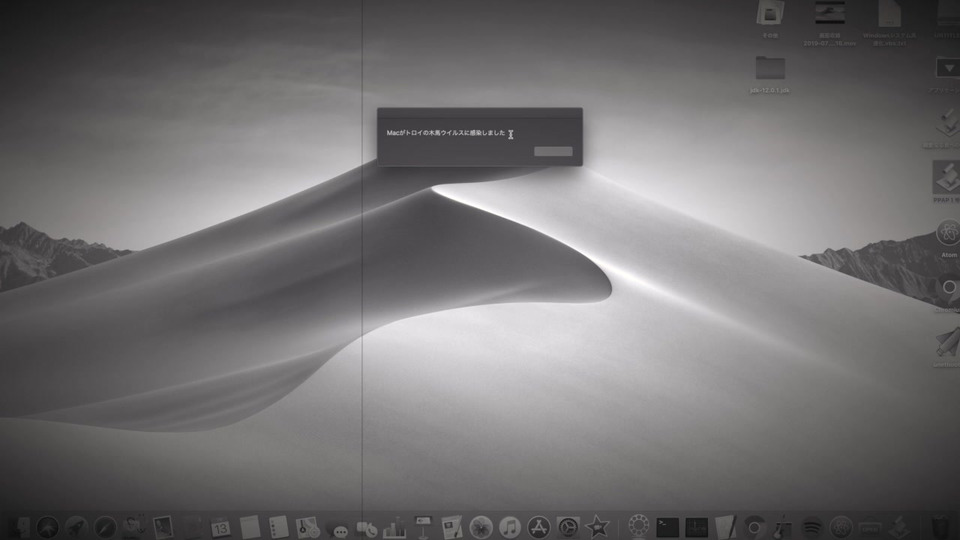This screenshot has height=540, width=960.
Task: Open Mail stamp icon in Dock
Action: 163,527
